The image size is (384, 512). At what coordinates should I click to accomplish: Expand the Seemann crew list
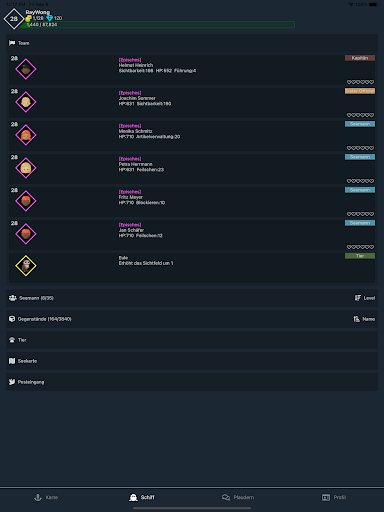point(192,298)
